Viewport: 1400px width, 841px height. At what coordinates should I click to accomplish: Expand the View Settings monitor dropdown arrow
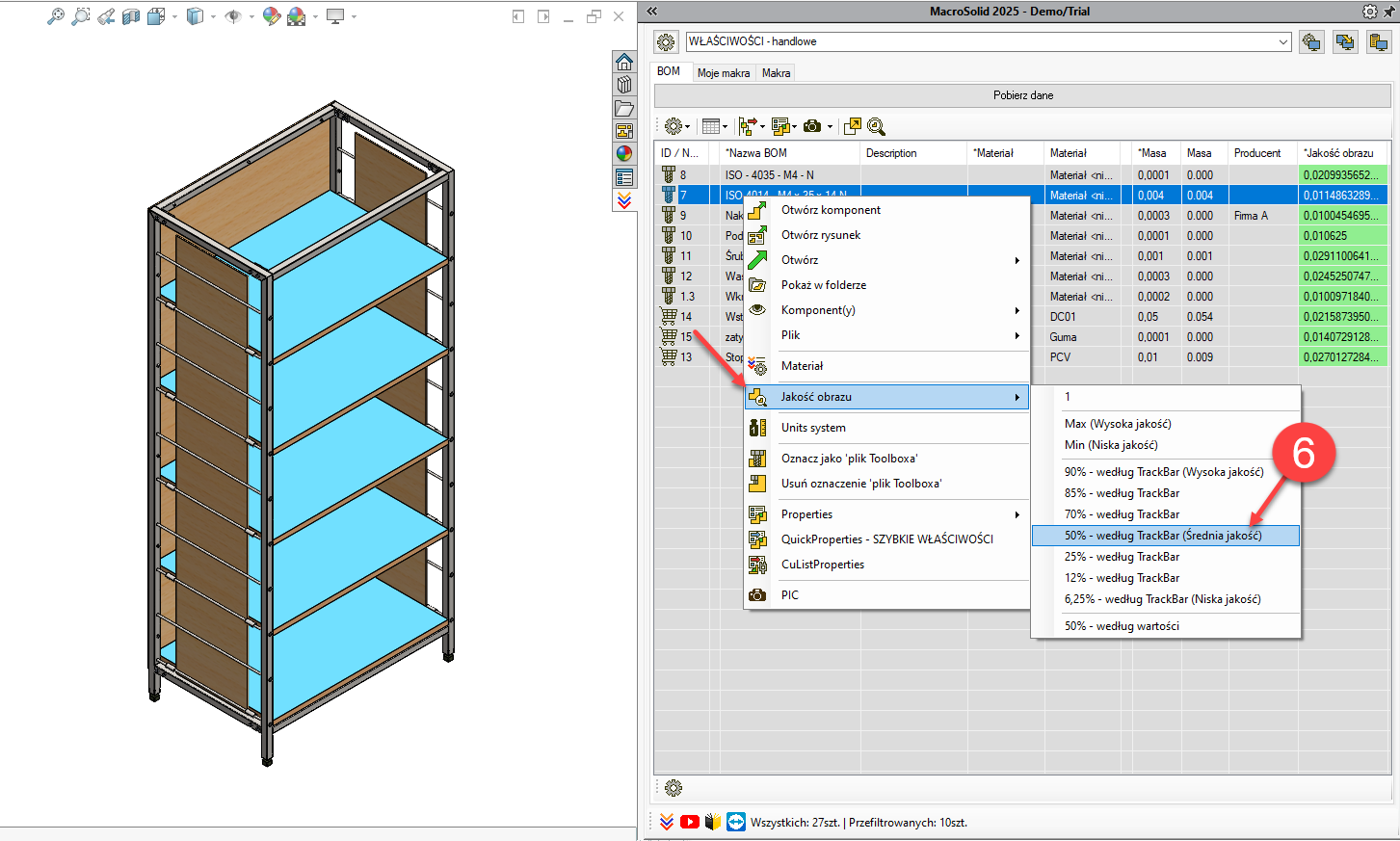coord(354,16)
